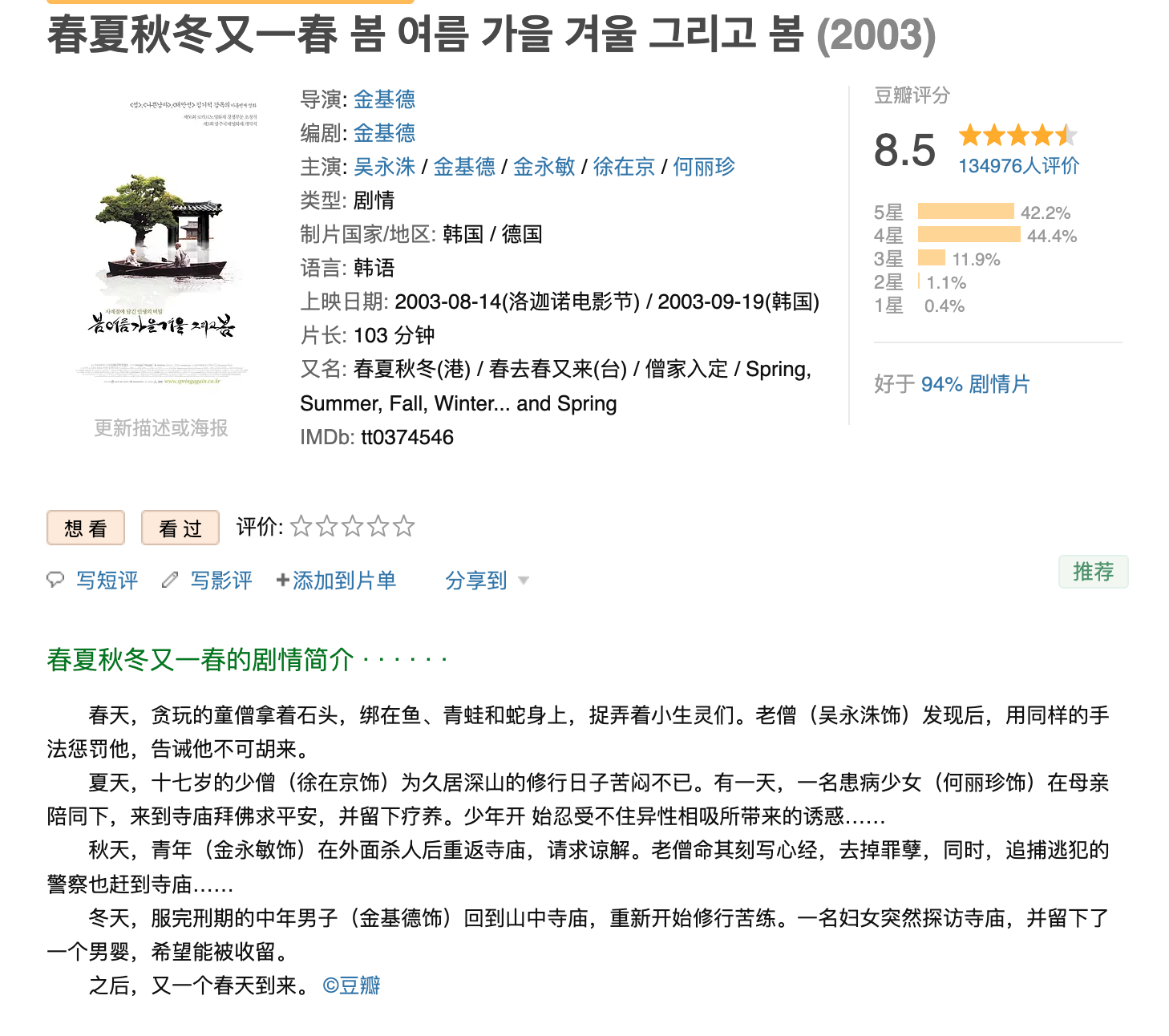Viewport: 1169px width, 1036px height.
Task: Click the green 推荐 button
Action: (1094, 572)
